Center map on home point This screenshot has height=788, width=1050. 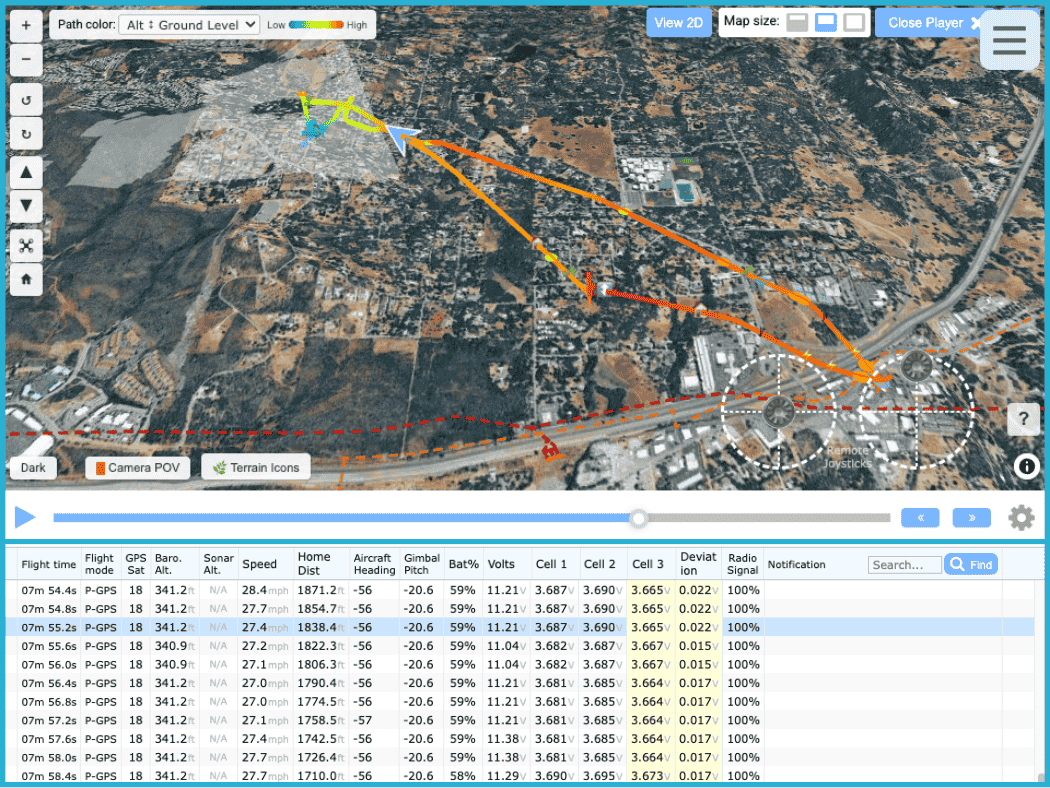pos(25,281)
